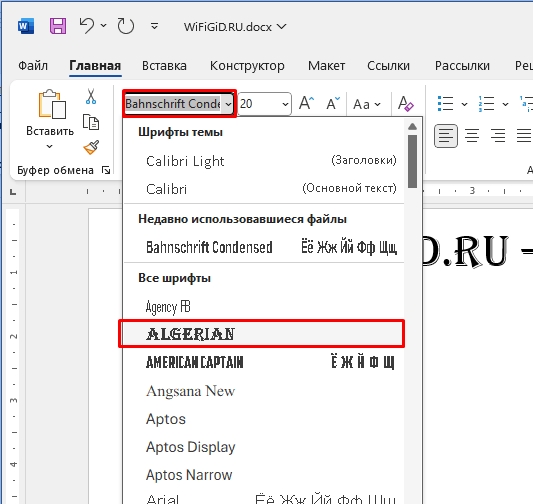Open numbering library dropdown arrow
The height and width of the screenshot is (504, 533).
[x=505, y=104]
